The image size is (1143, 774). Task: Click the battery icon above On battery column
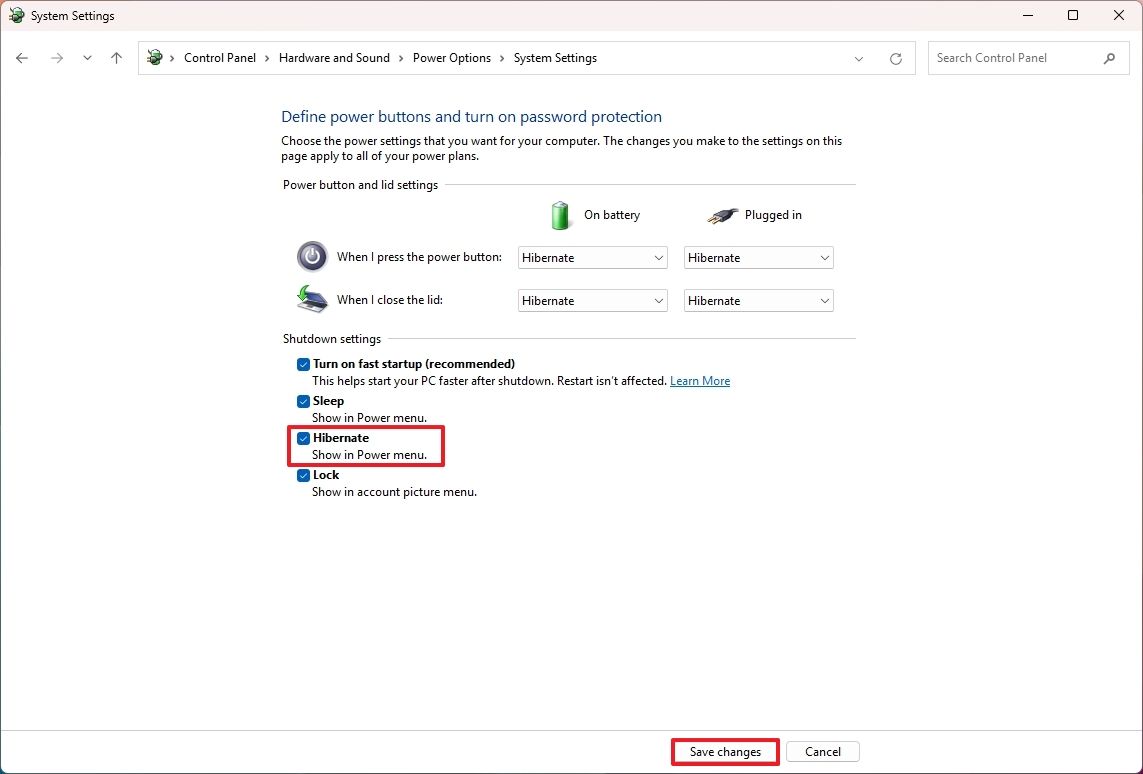[560, 215]
